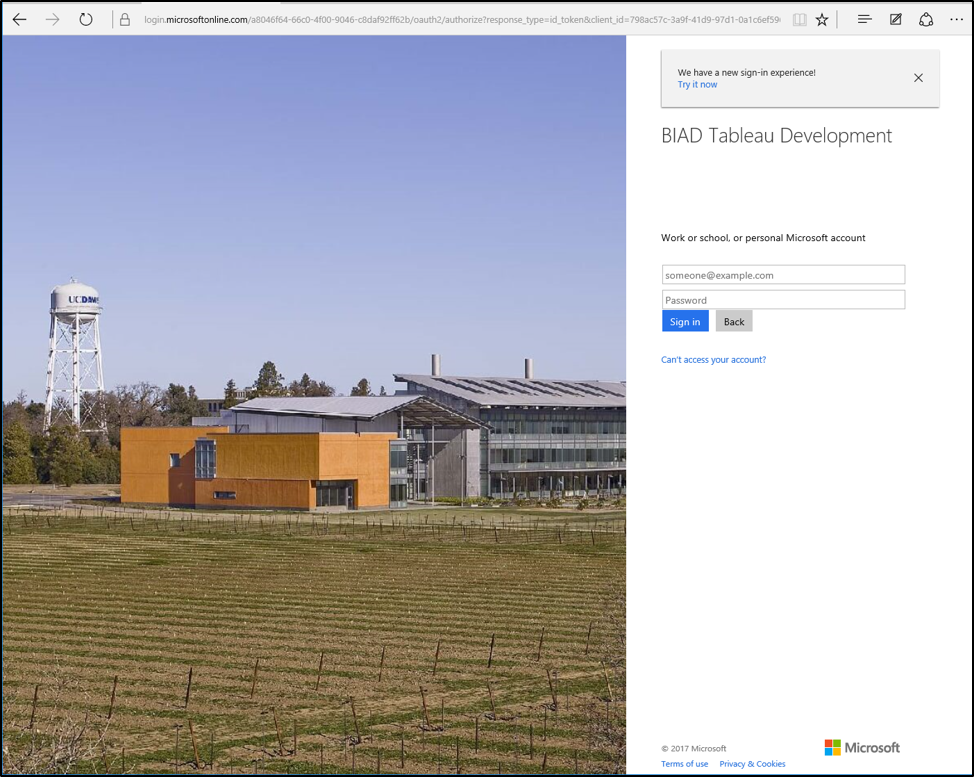Open Can't access your account link
Image resolution: width=974 pixels, height=777 pixels.
point(713,360)
